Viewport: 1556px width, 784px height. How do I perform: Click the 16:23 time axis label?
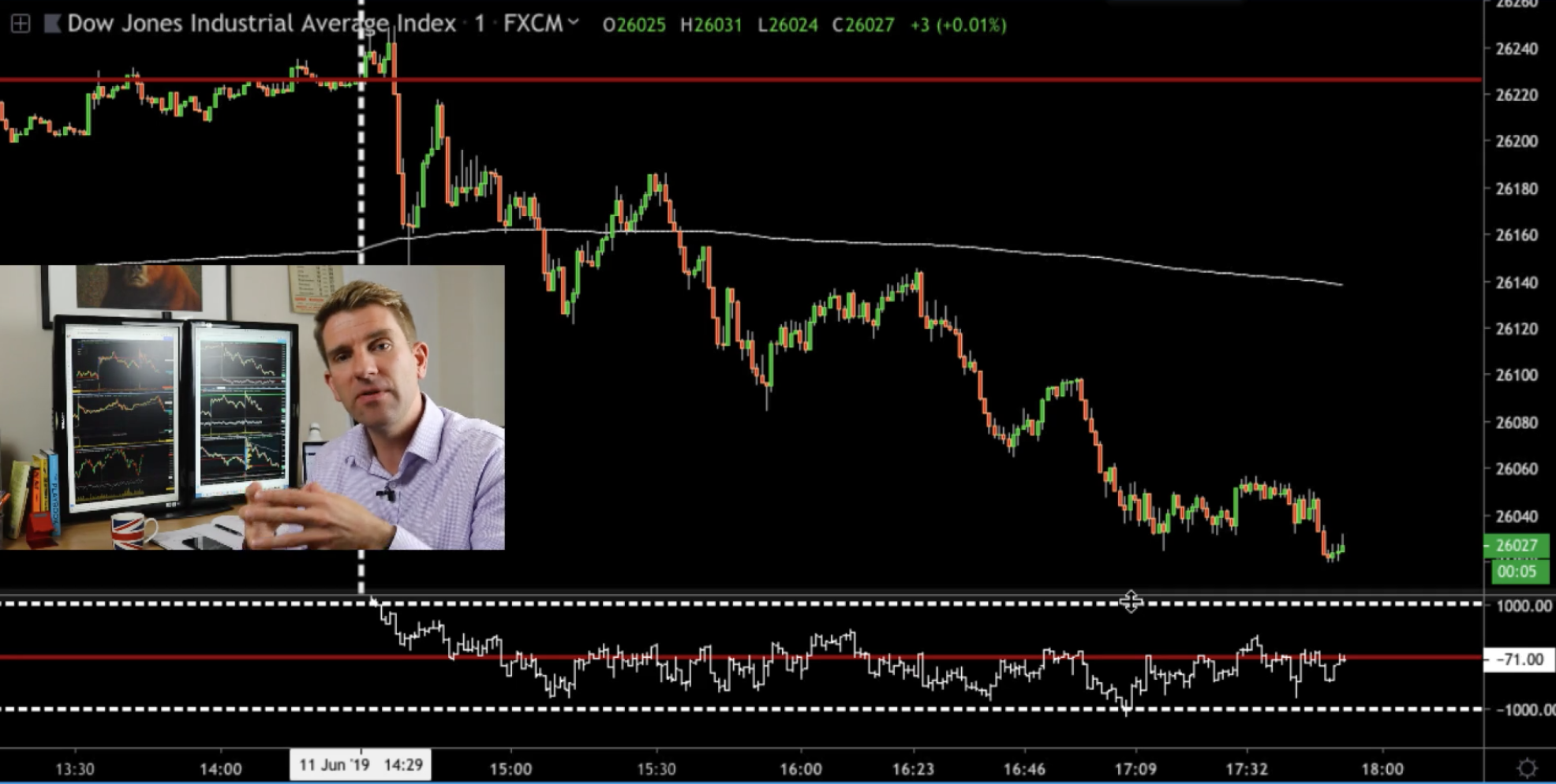coord(913,768)
